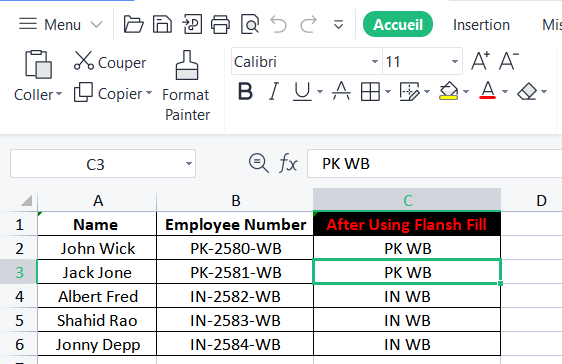Screen dimensions: 562x364
Task: Click the fill handle of cell C3
Action: click(x=500, y=283)
